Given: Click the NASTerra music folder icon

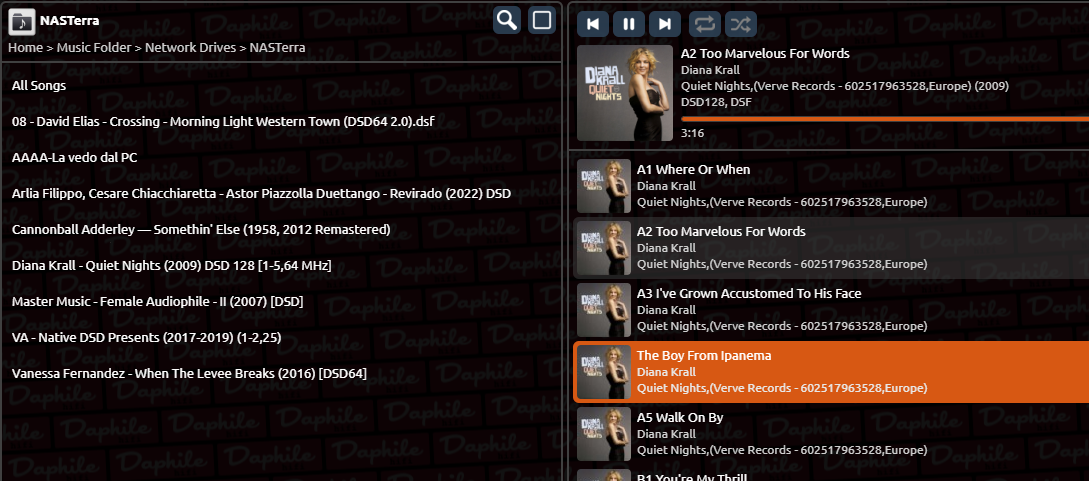Looking at the screenshot, I should click(22, 22).
